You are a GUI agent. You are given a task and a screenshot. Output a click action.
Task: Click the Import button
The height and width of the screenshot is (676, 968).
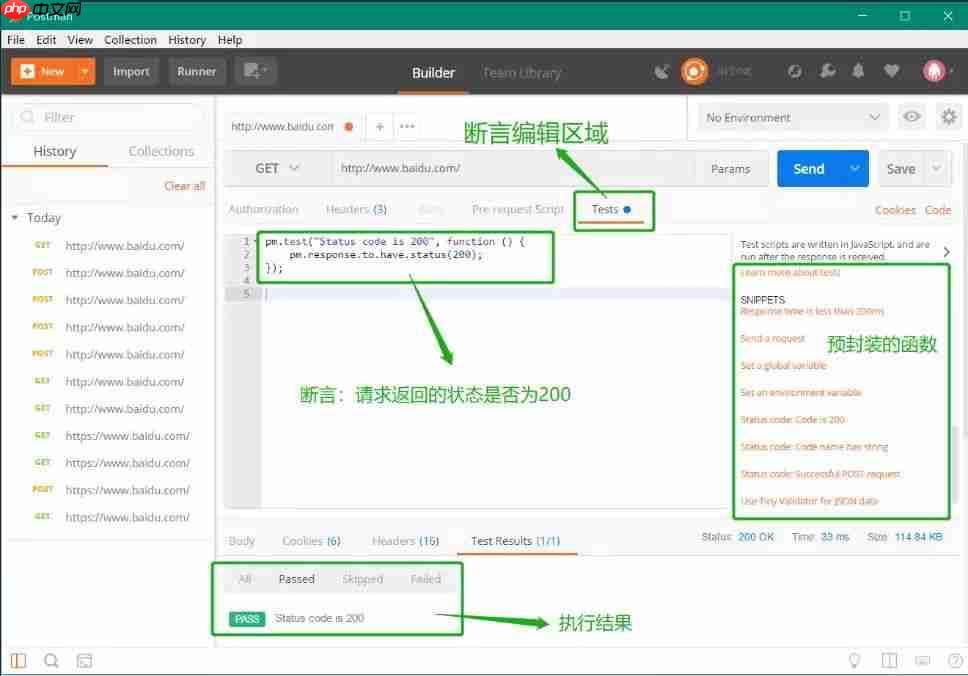click(x=131, y=72)
